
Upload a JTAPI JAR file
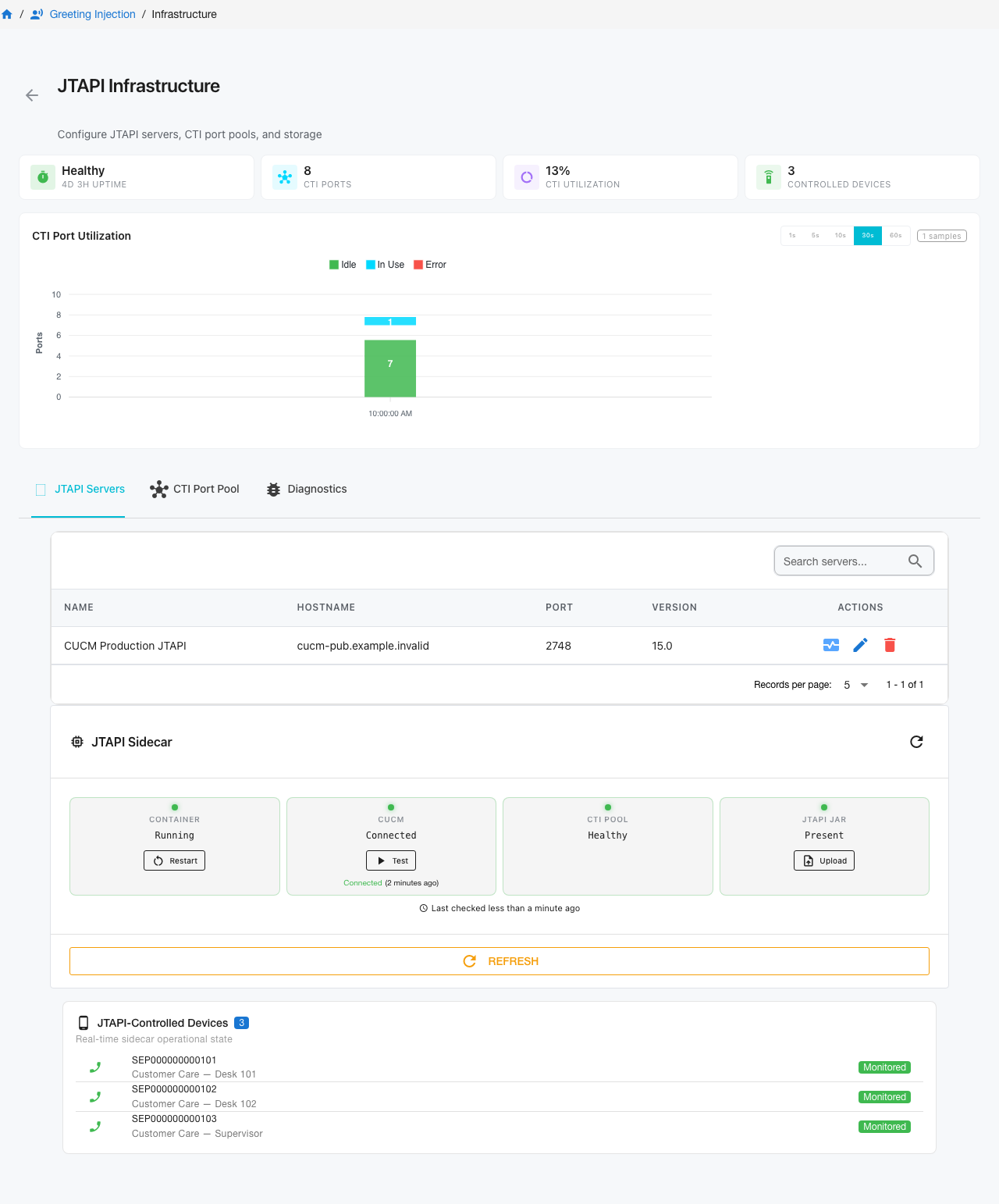(x=824, y=860)
